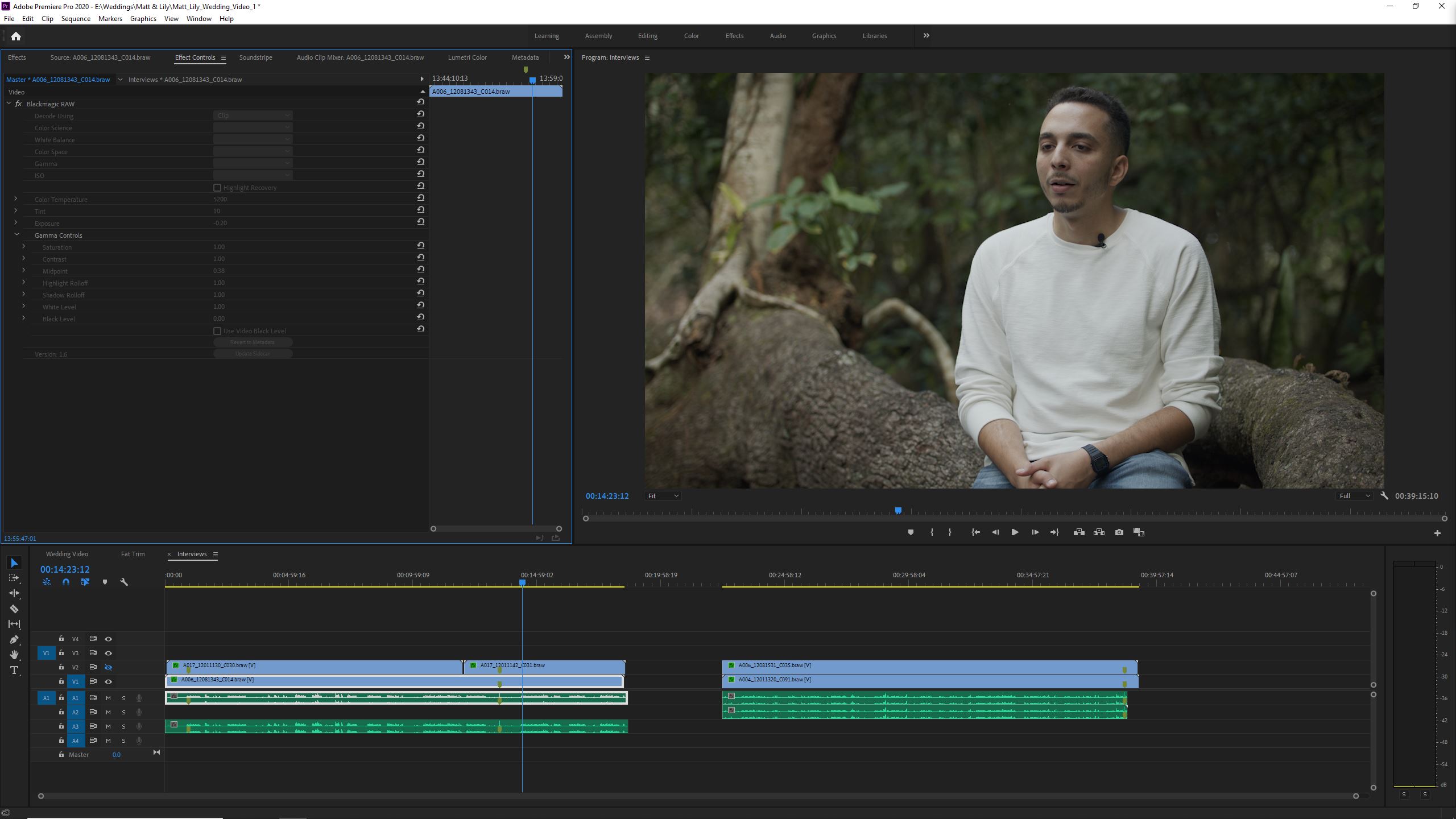
Task: Select the Pen tool
Action: click(15, 639)
